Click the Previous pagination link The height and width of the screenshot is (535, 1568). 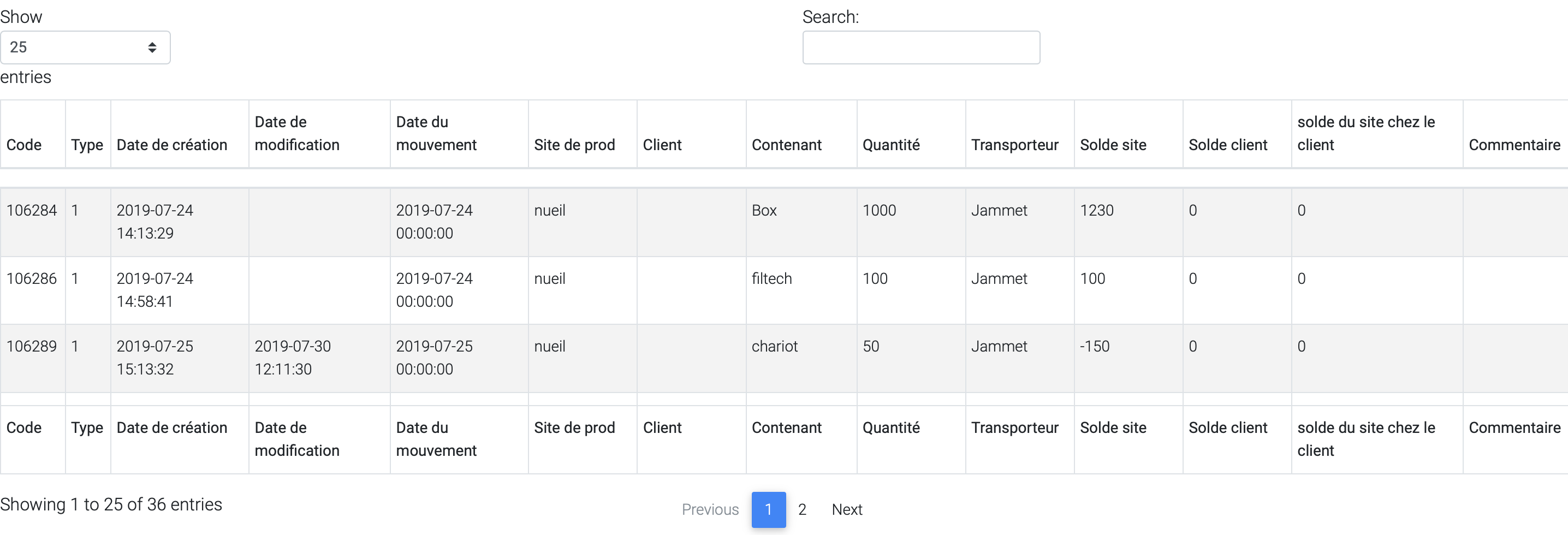click(x=710, y=509)
